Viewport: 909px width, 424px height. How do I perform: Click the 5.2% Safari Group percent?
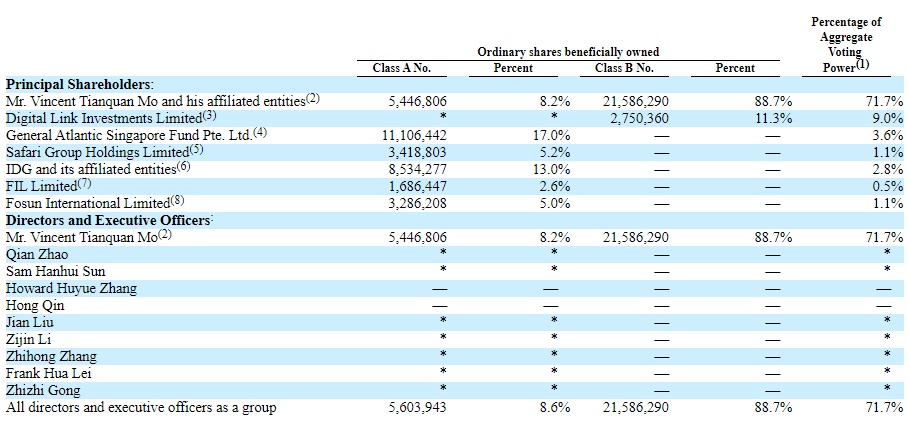point(557,153)
